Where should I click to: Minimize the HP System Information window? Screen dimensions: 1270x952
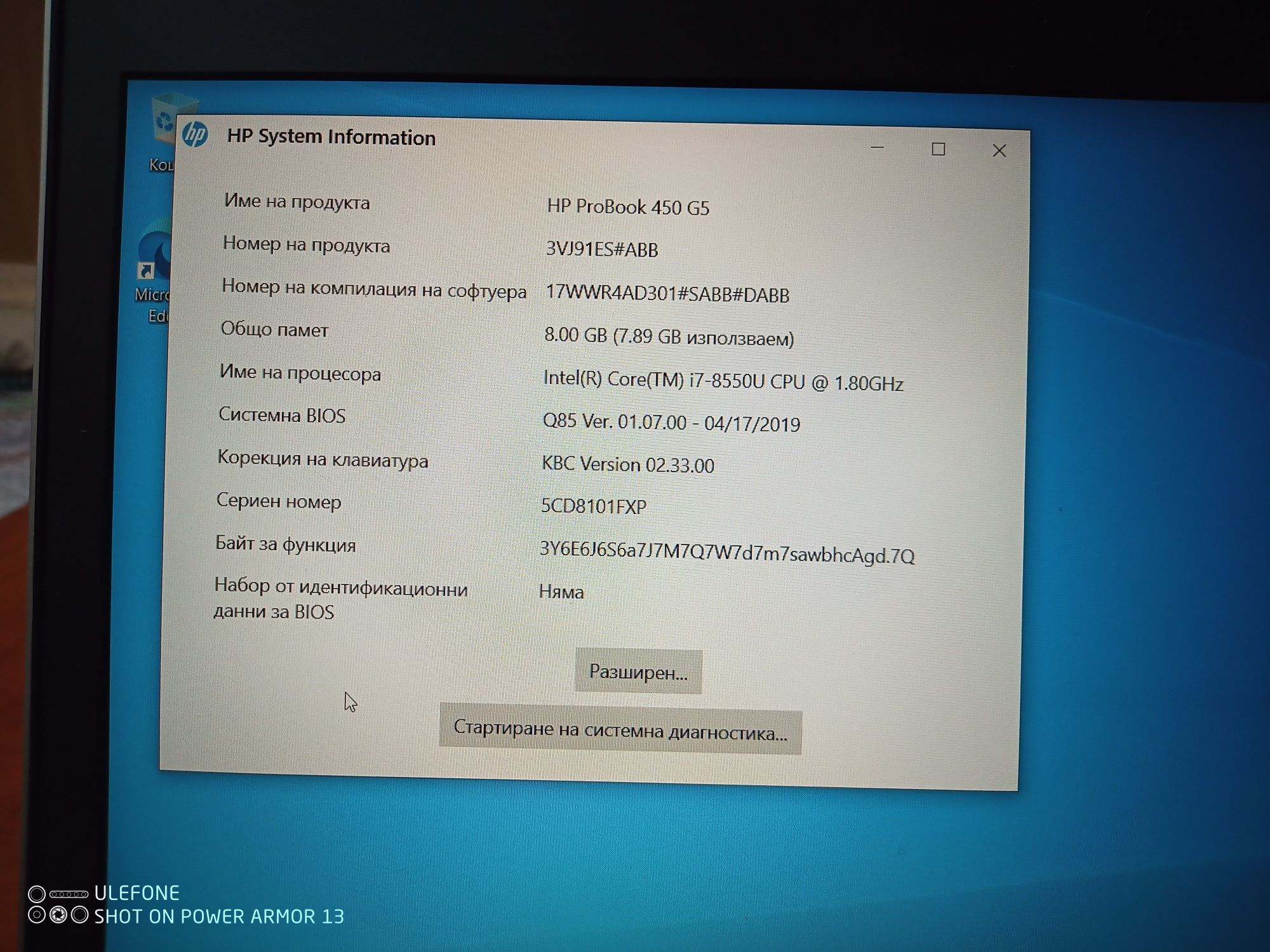point(877,148)
